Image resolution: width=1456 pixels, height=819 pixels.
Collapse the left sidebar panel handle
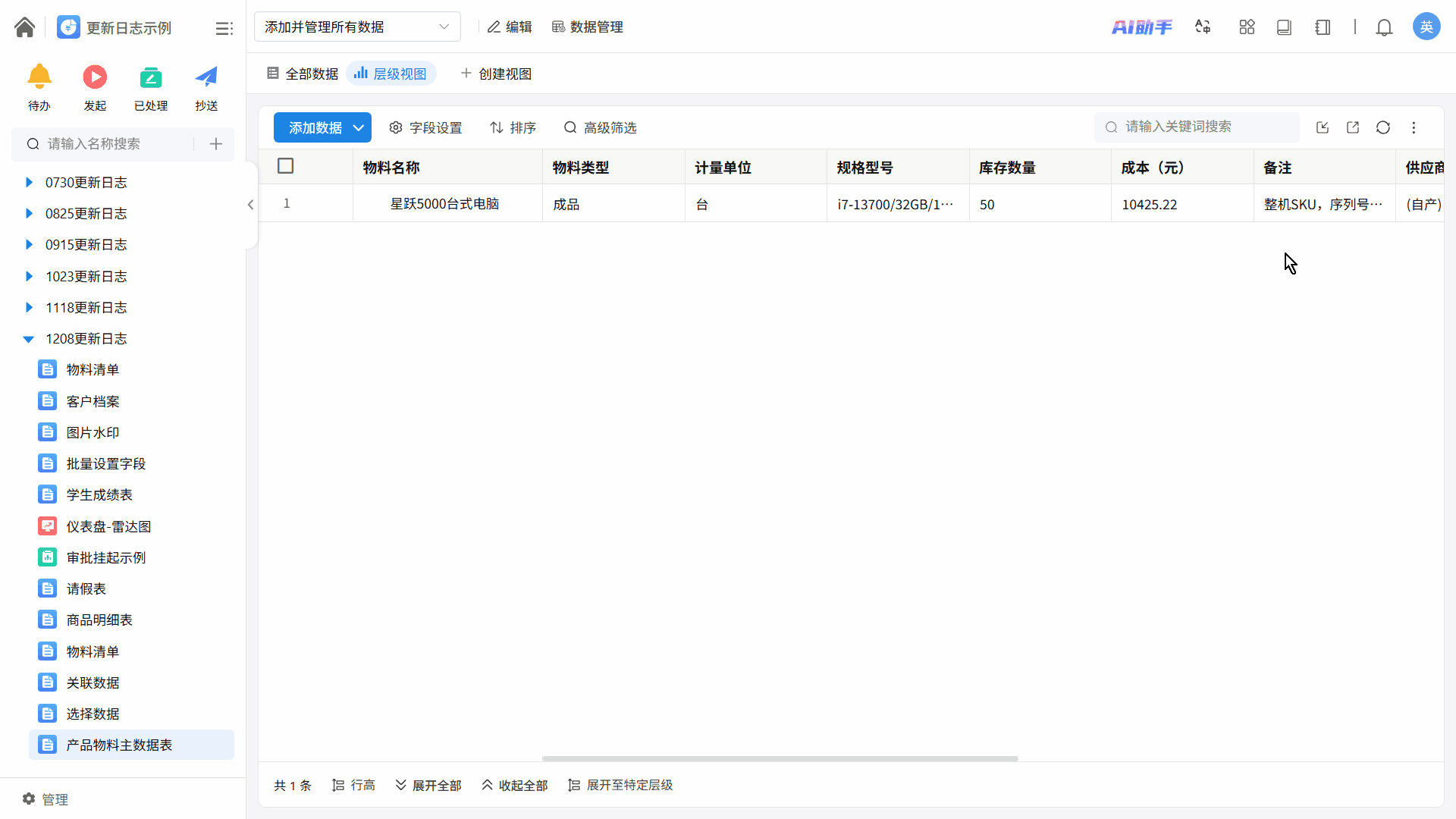tap(250, 205)
